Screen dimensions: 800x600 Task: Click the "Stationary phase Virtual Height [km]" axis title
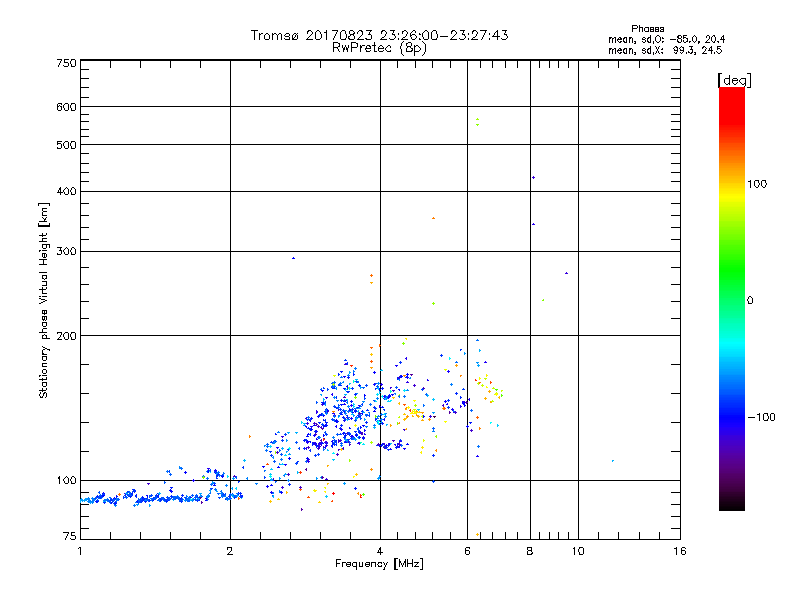[x=44, y=301]
